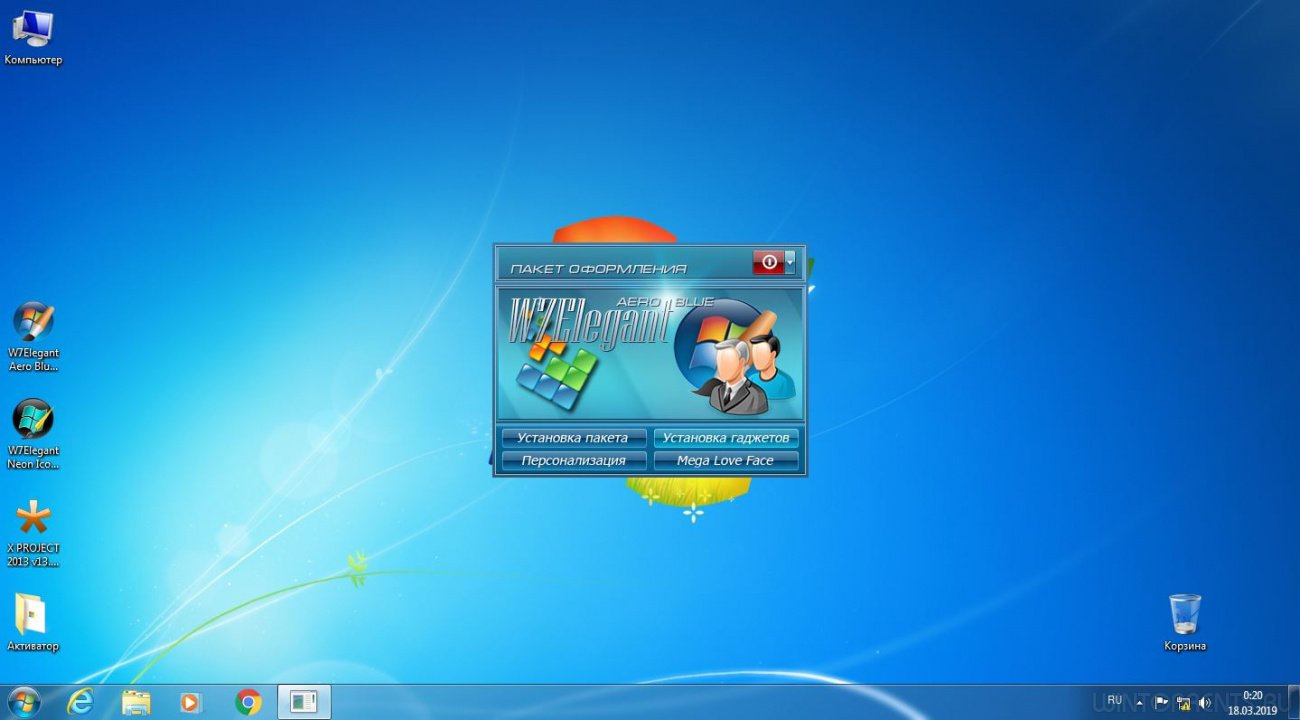The width and height of the screenshot is (1300, 720).
Task: Click the RU language indicator
Action: (x=1114, y=701)
